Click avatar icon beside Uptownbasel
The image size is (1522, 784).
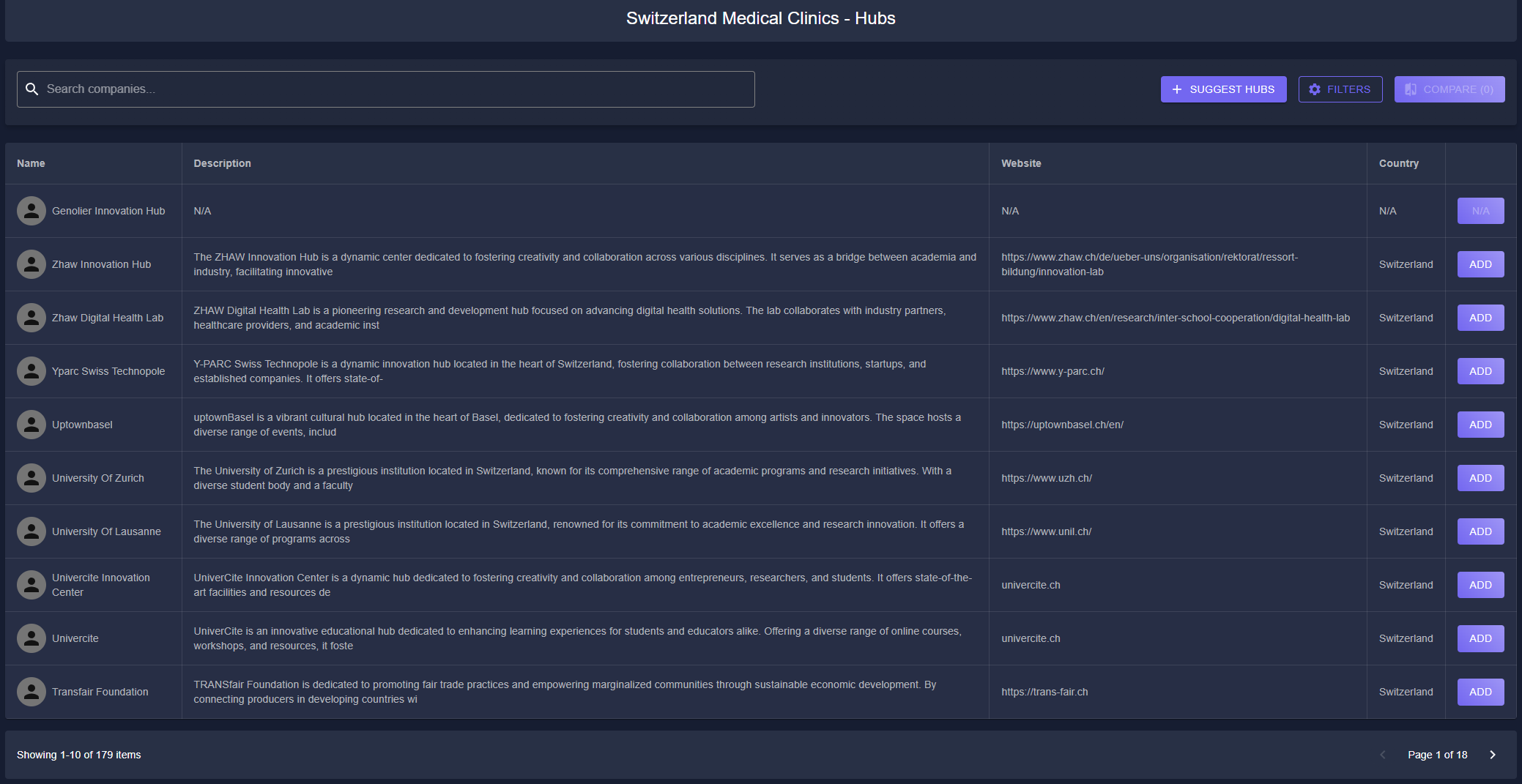pos(31,425)
